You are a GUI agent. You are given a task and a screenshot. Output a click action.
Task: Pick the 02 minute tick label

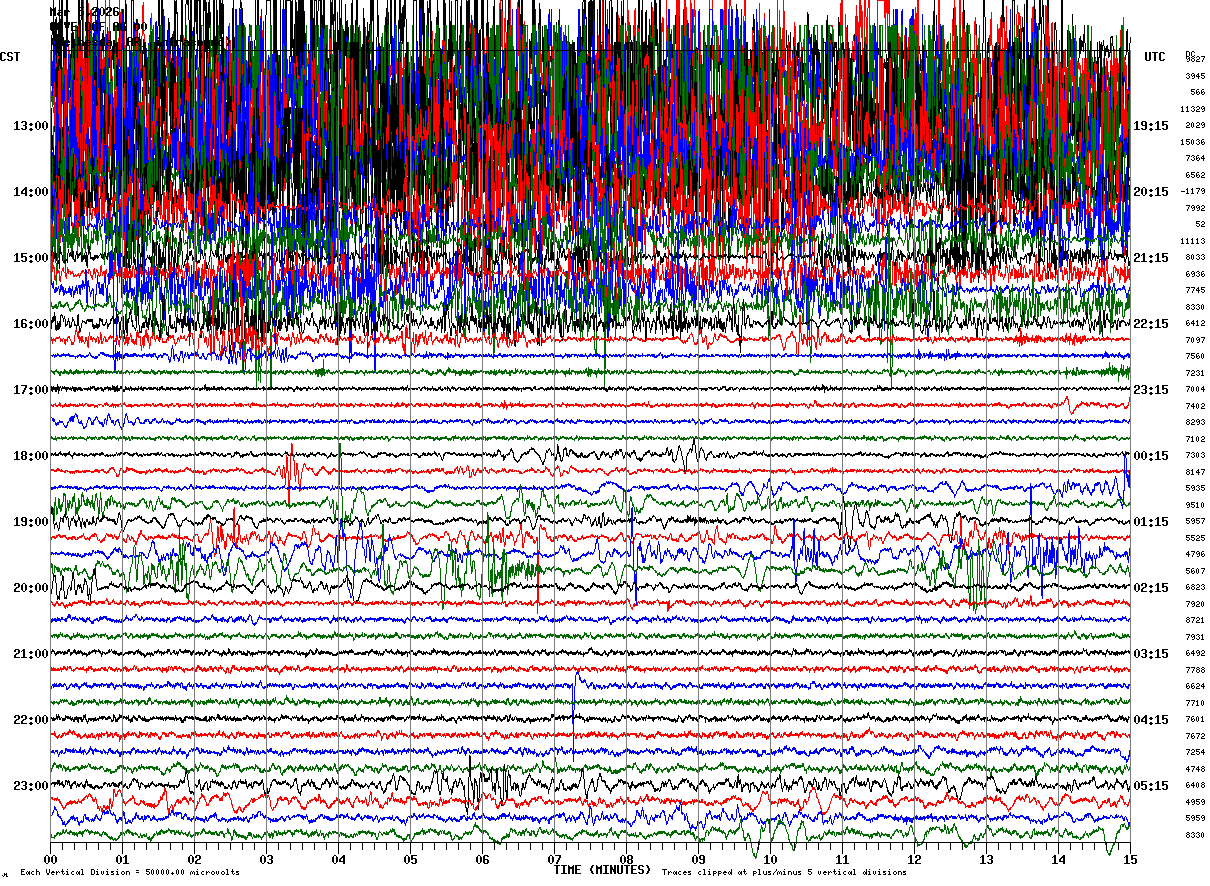click(x=194, y=859)
